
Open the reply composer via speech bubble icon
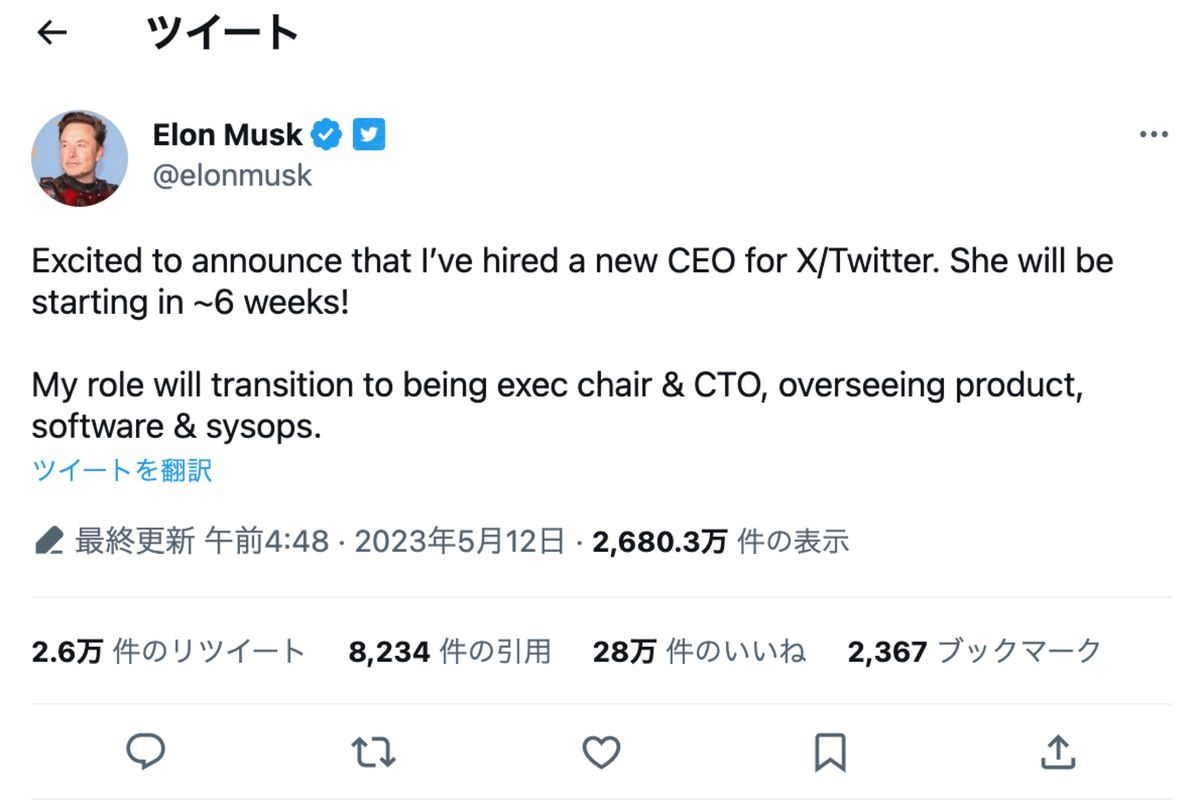pos(145,751)
